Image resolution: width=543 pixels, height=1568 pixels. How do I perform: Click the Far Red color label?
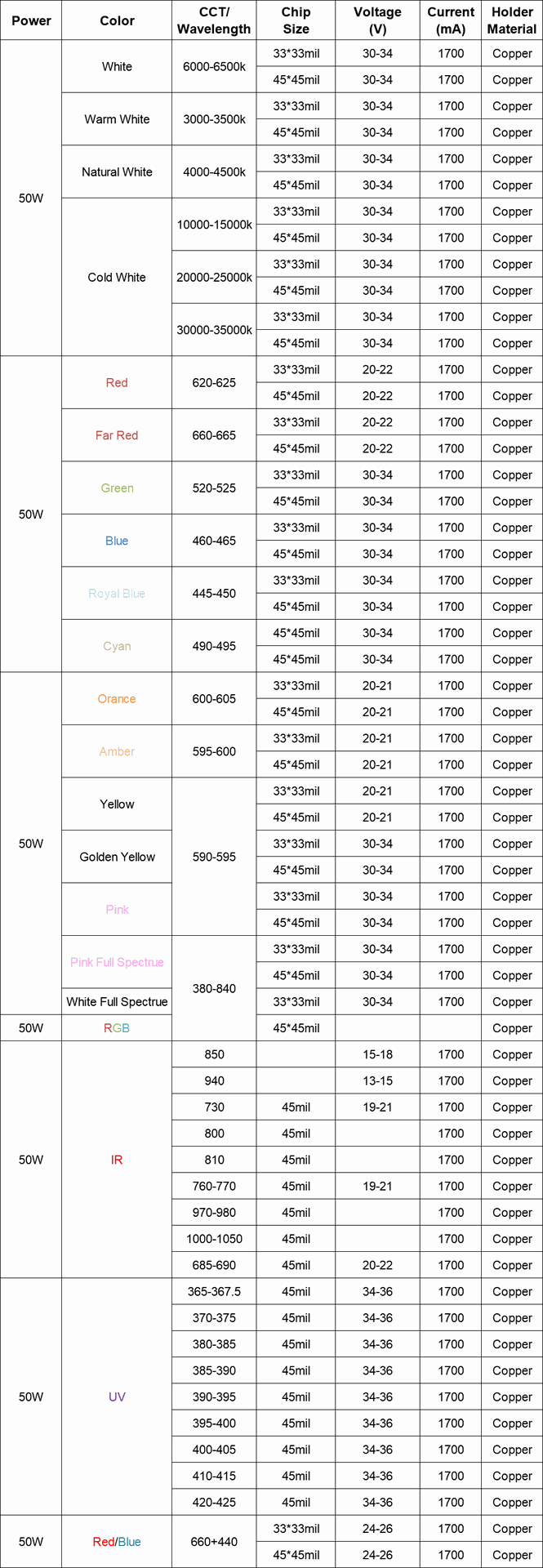point(117,435)
